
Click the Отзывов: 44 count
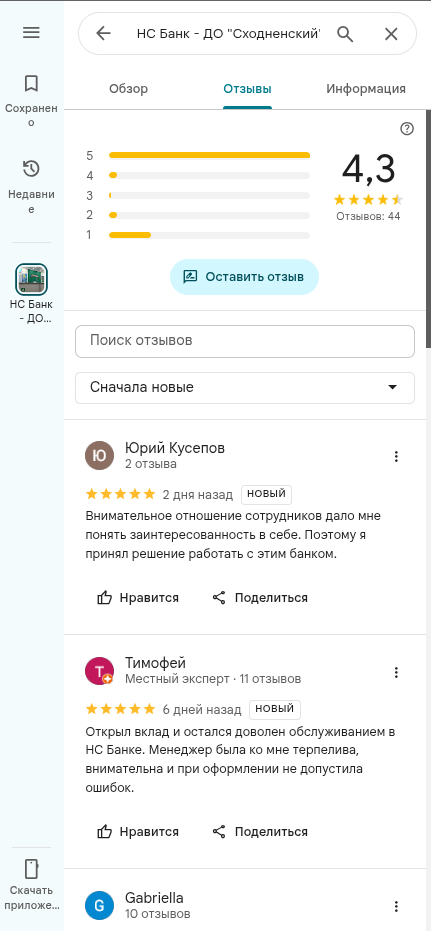click(368, 216)
